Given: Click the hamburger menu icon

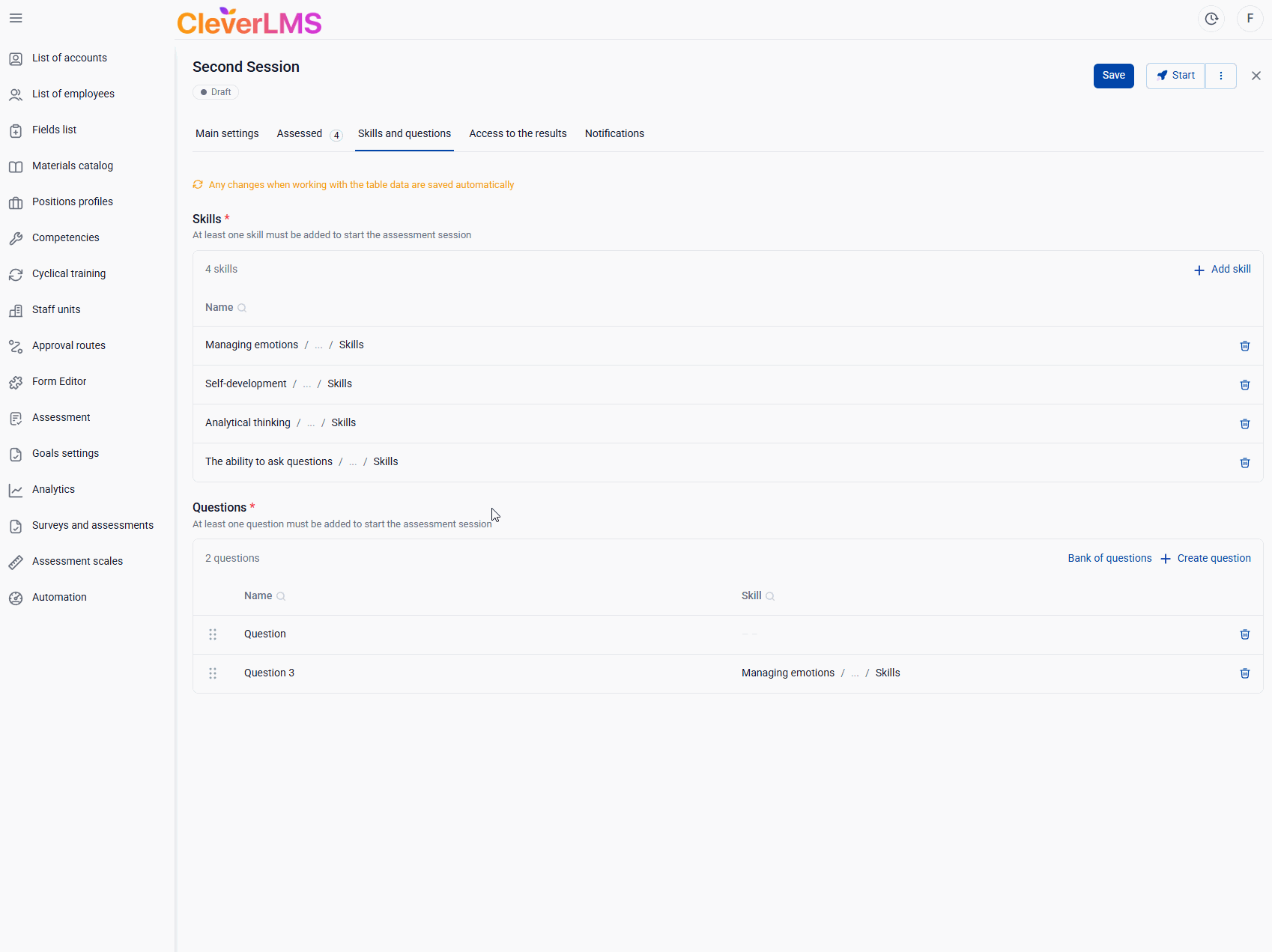Looking at the screenshot, I should (x=16, y=18).
